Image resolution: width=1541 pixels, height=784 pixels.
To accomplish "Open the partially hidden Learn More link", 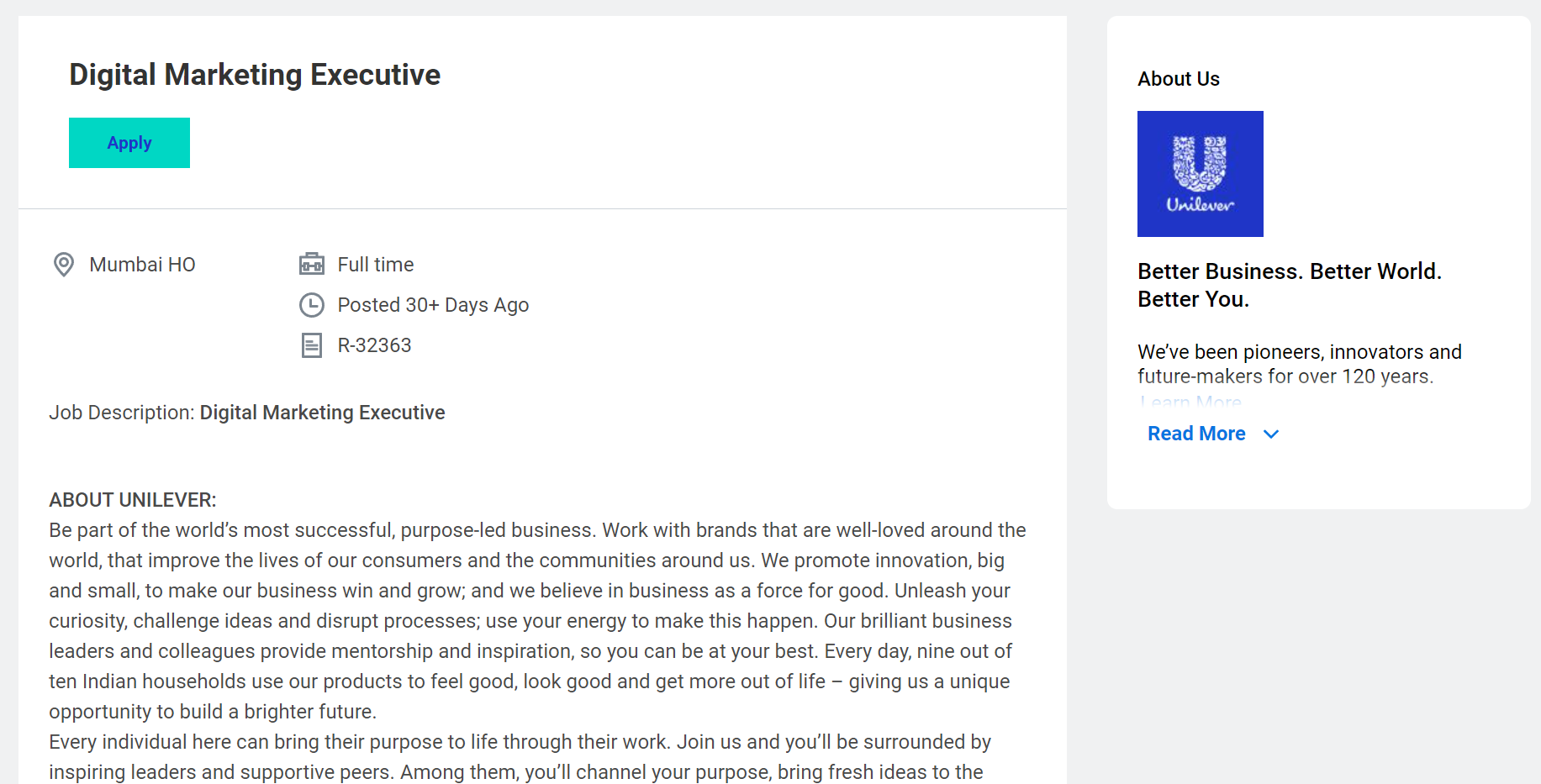I will [x=1190, y=403].
